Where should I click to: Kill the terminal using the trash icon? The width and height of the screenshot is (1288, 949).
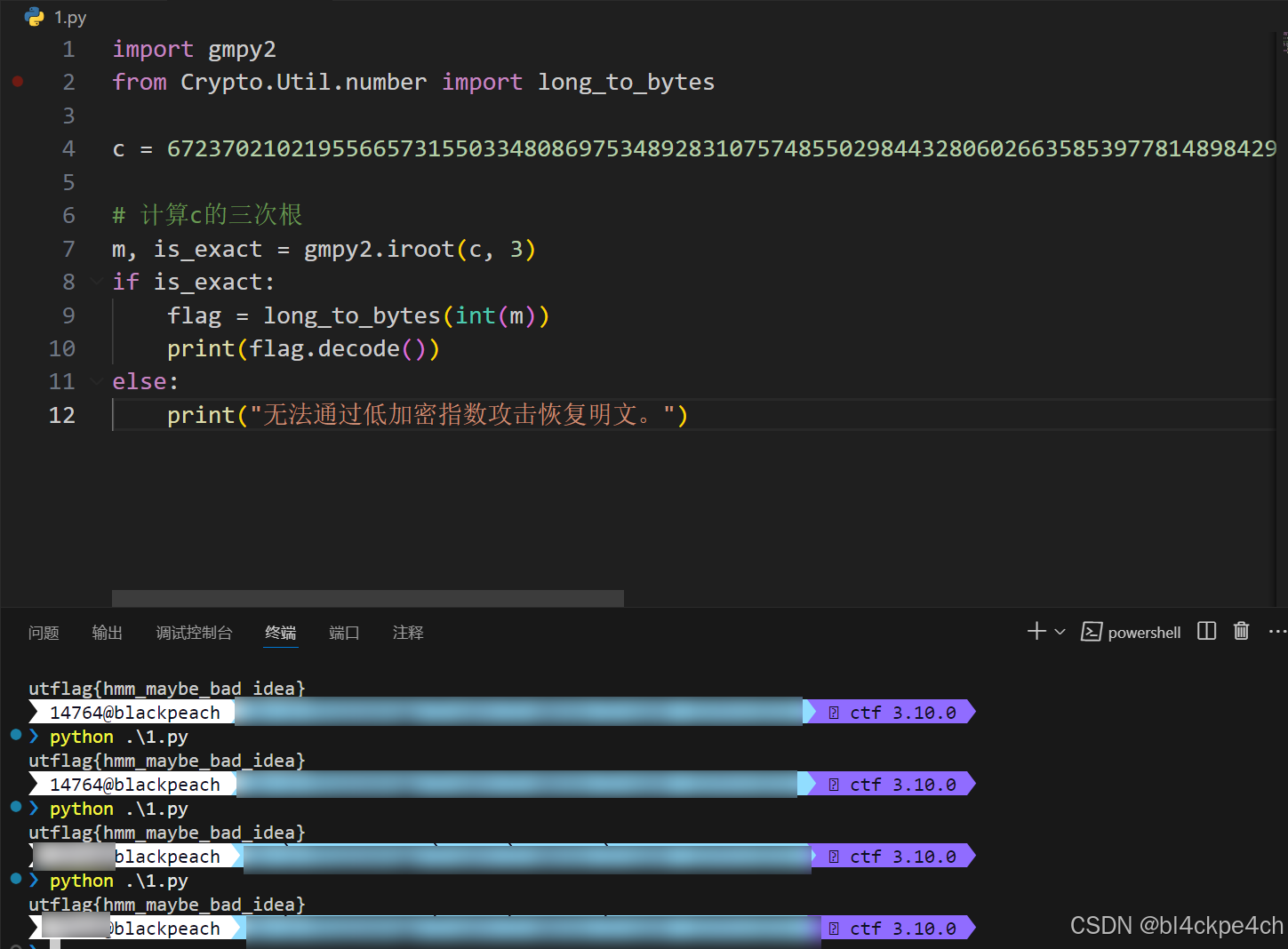pos(1241,631)
